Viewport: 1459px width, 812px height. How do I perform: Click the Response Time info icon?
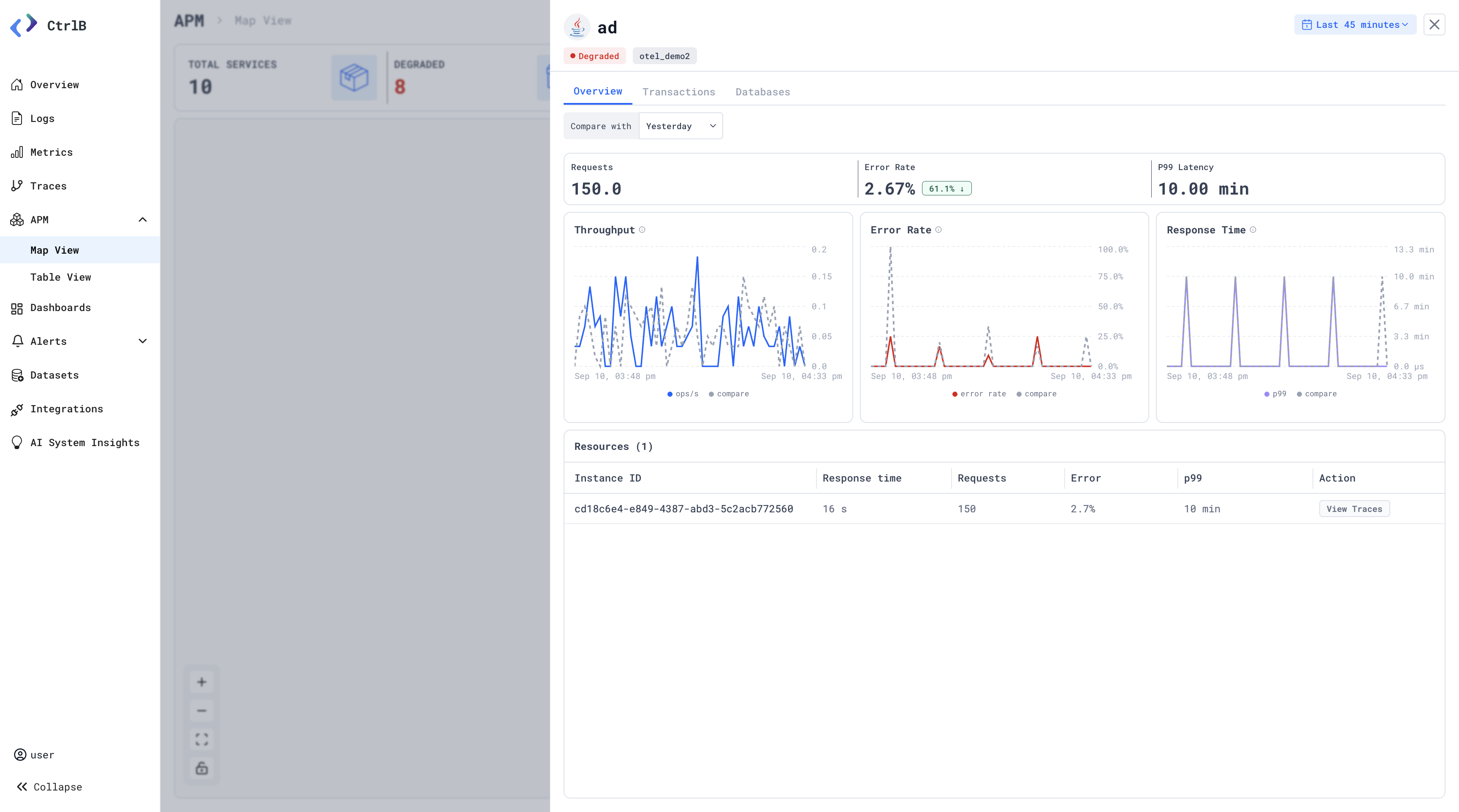click(x=1253, y=230)
